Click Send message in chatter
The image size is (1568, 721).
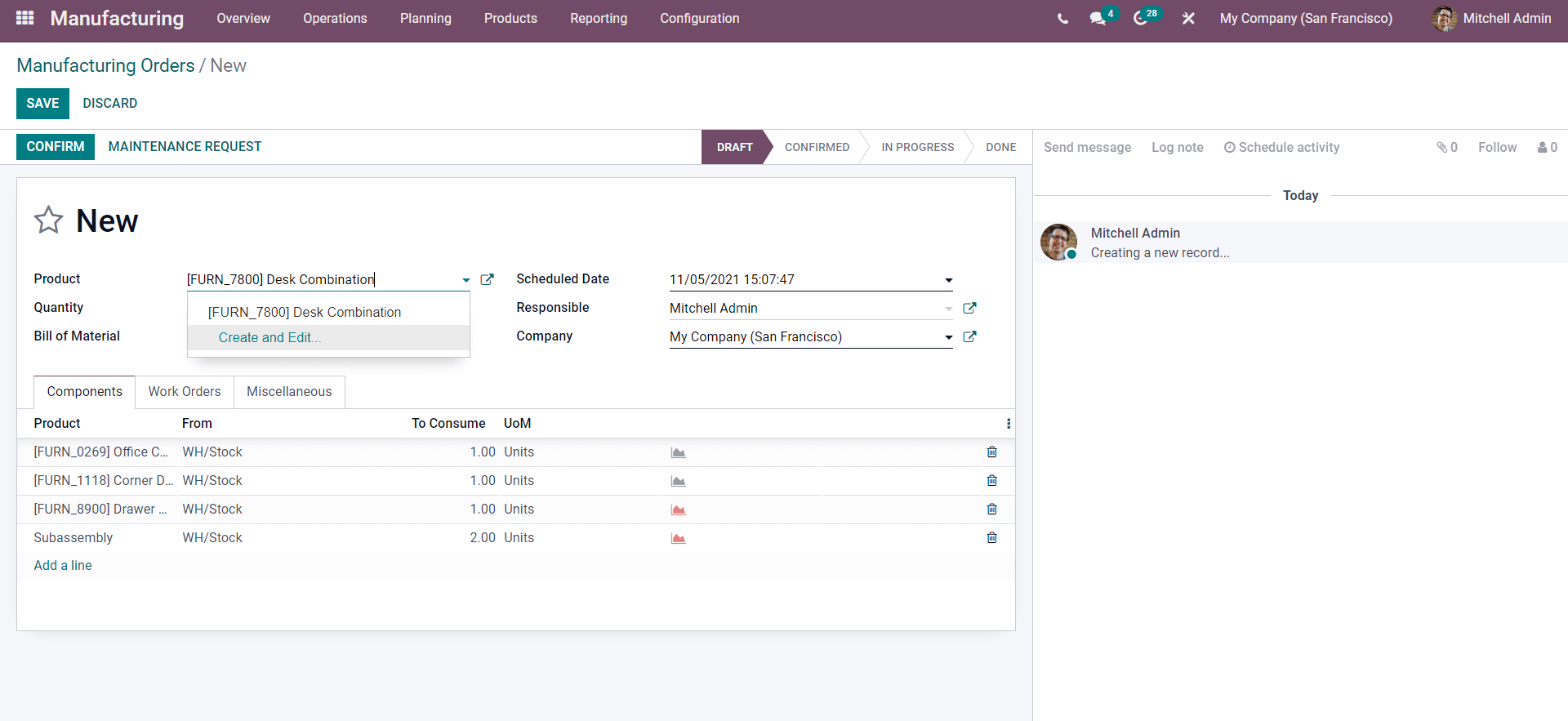(x=1087, y=147)
